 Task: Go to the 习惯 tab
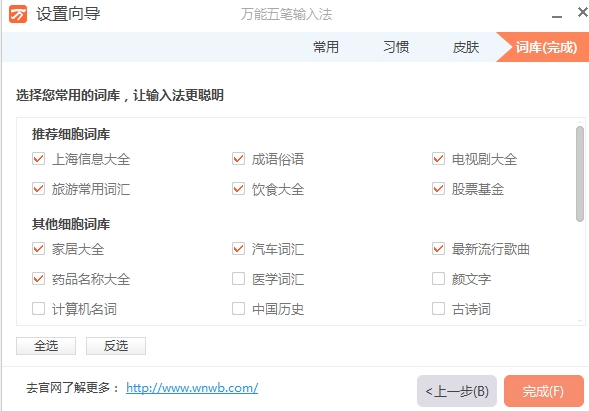tap(396, 47)
